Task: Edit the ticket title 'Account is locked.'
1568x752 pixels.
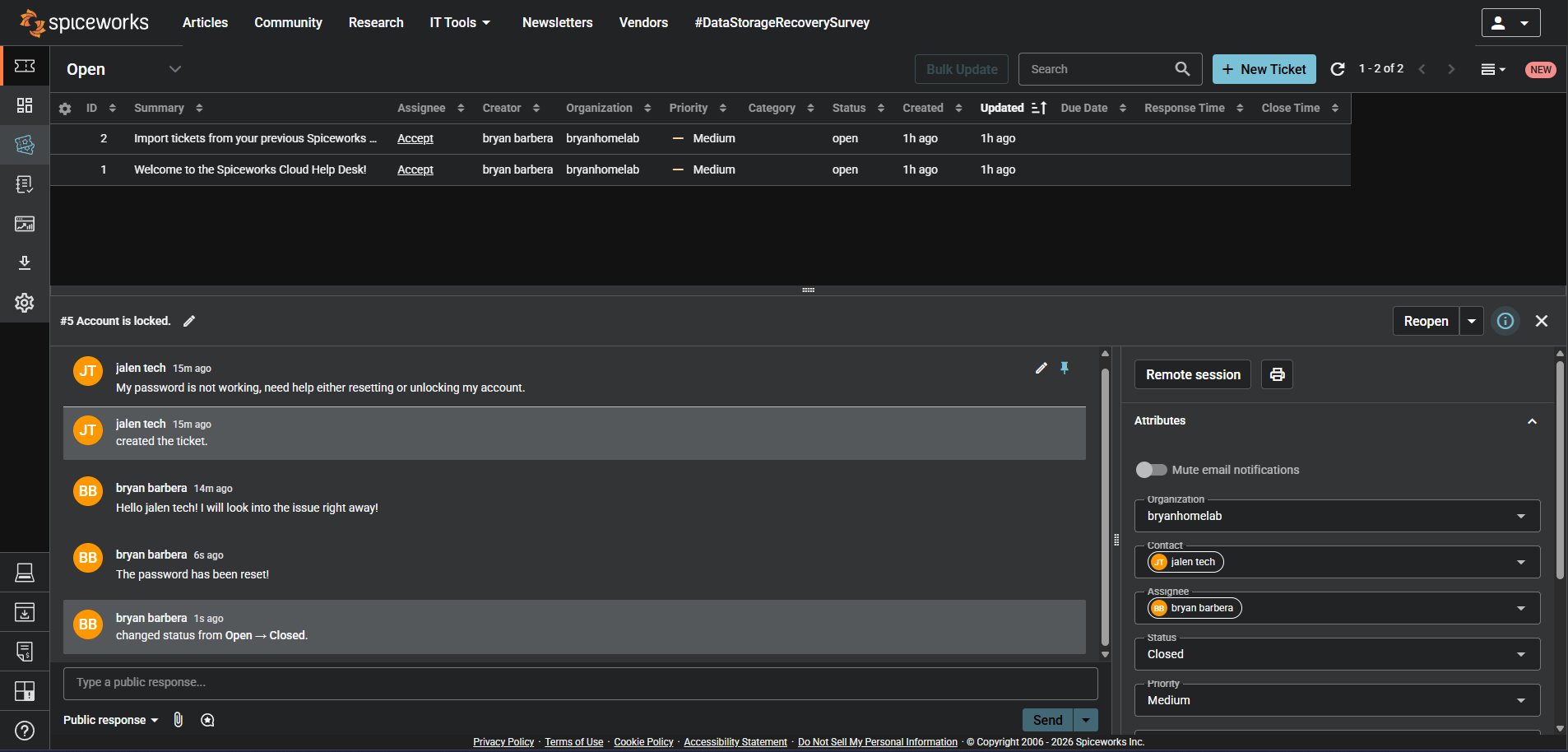Action: (x=189, y=321)
